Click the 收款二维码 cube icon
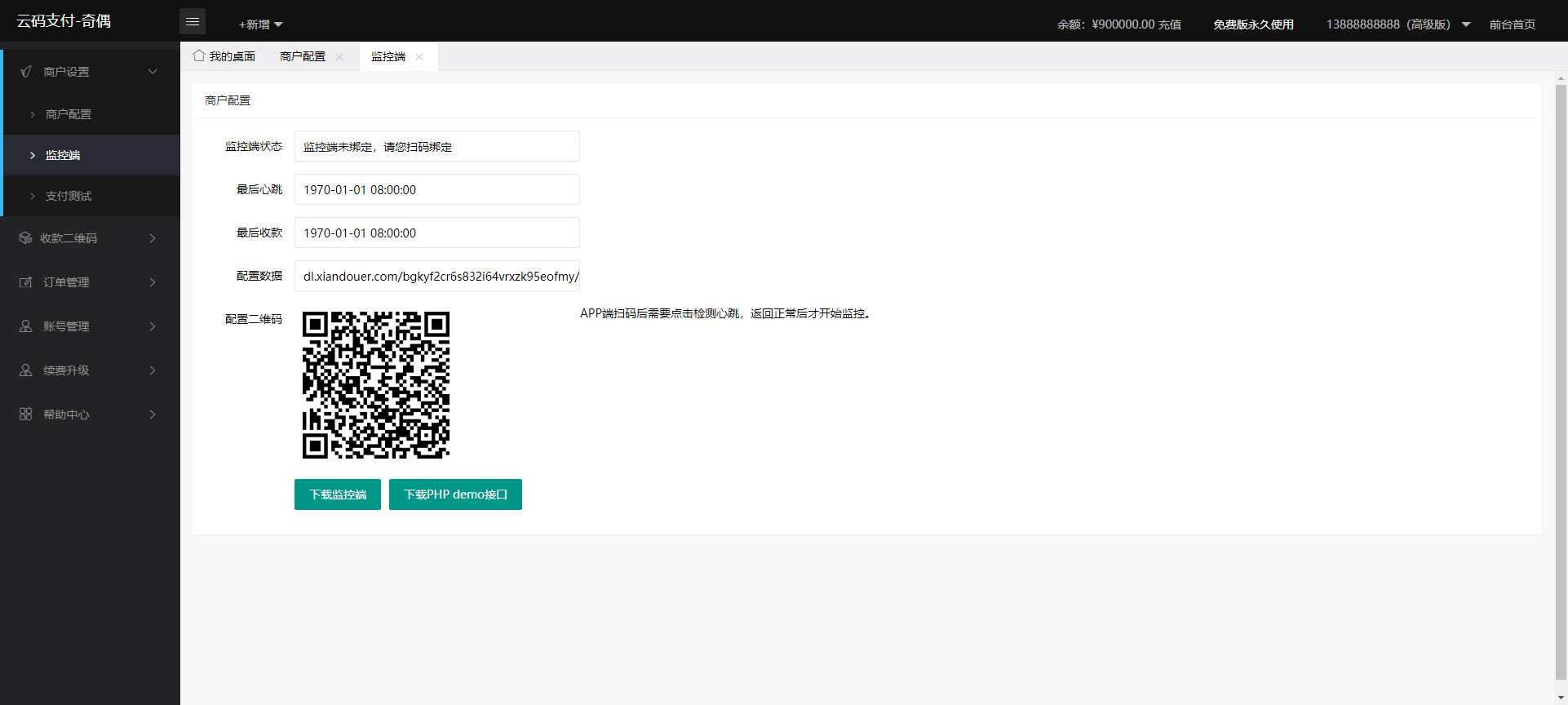Viewport: 1568px width, 705px height. pyautogui.click(x=25, y=238)
